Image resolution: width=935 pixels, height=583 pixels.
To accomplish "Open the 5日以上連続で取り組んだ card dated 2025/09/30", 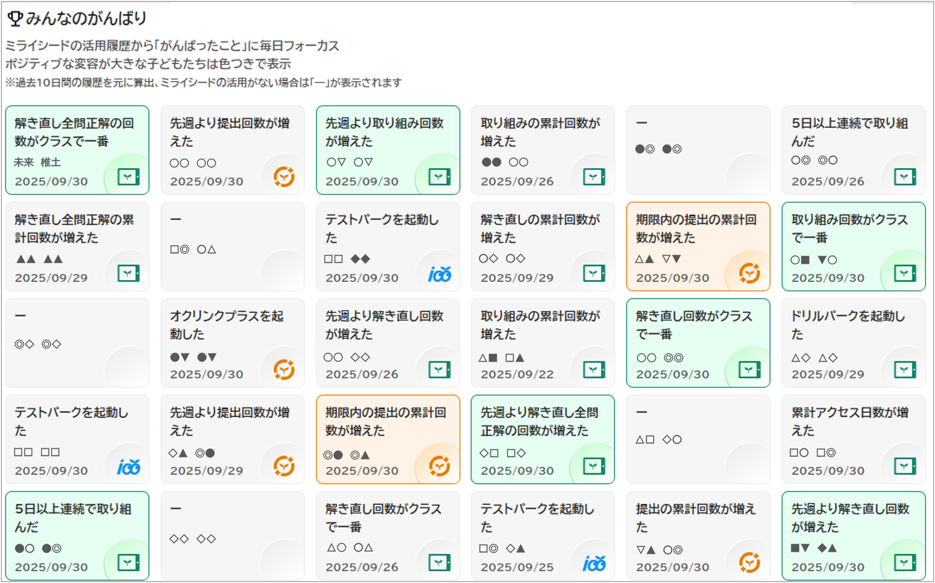I will coord(76,535).
